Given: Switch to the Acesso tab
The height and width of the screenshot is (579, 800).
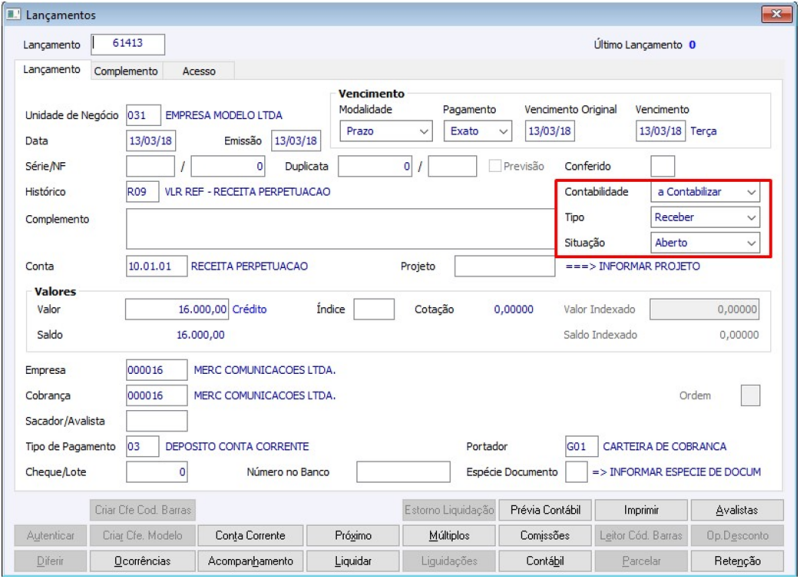Looking at the screenshot, I should 199,71.
